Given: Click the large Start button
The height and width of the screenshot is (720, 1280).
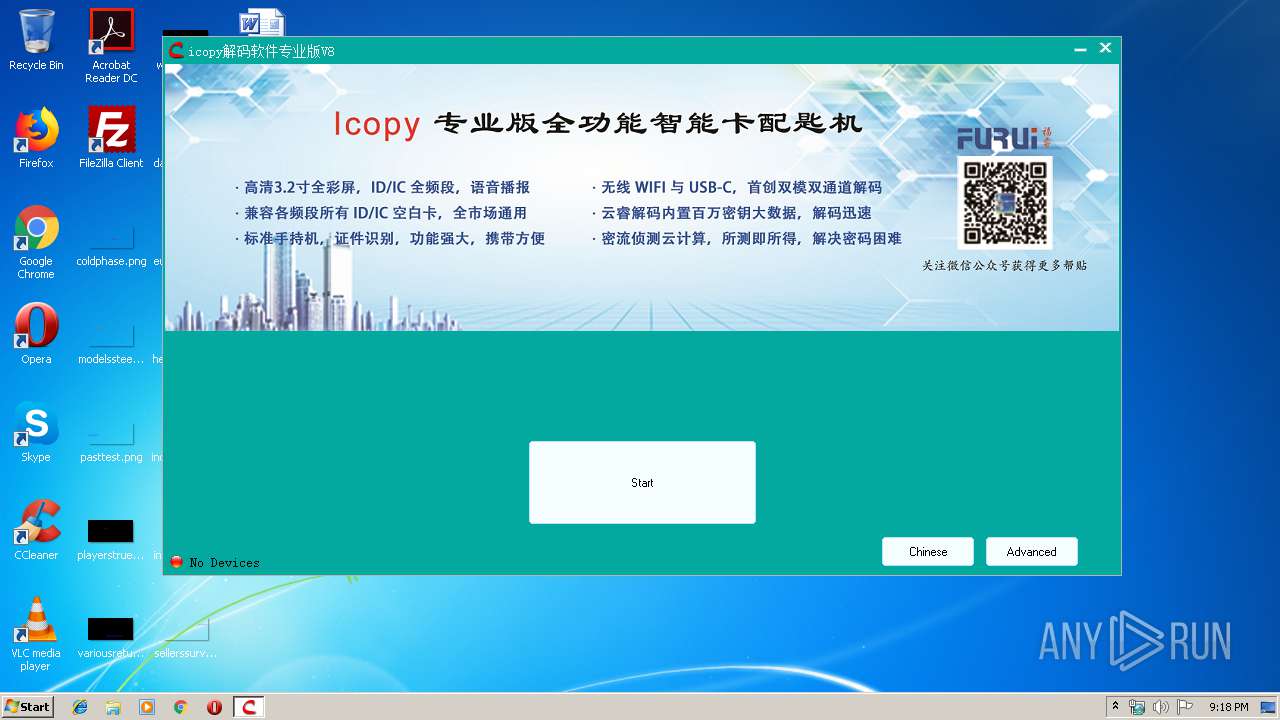Looking at the screenshot, I should point(642,482).
